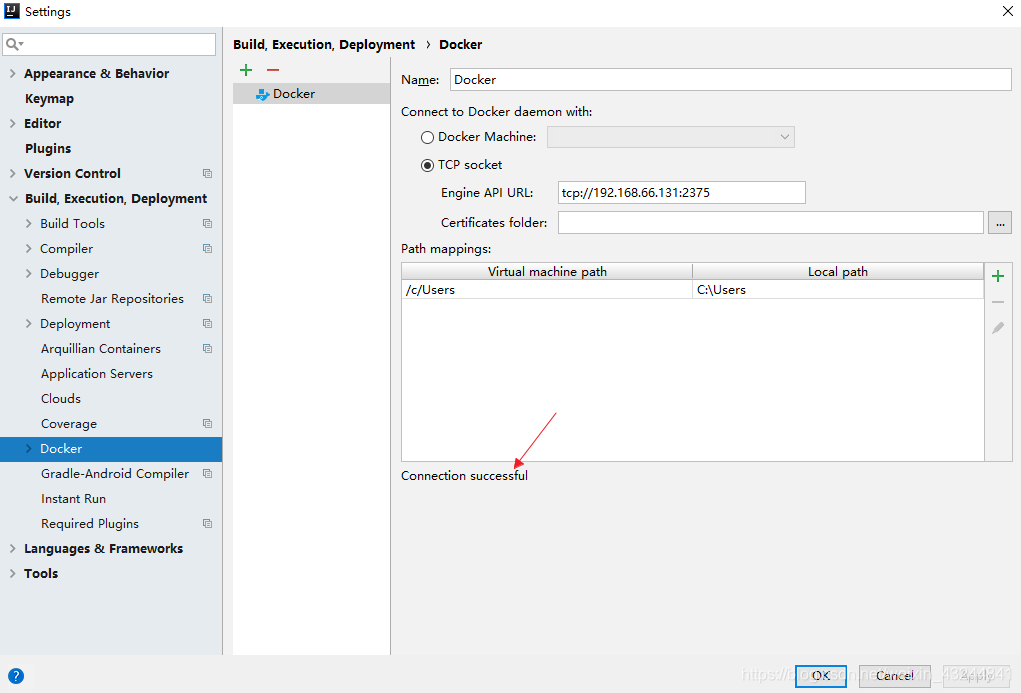Open Plugins settings page
The height and width of the screenshot is (693, 1021).
pyautogui.click(x=48, y=148)
